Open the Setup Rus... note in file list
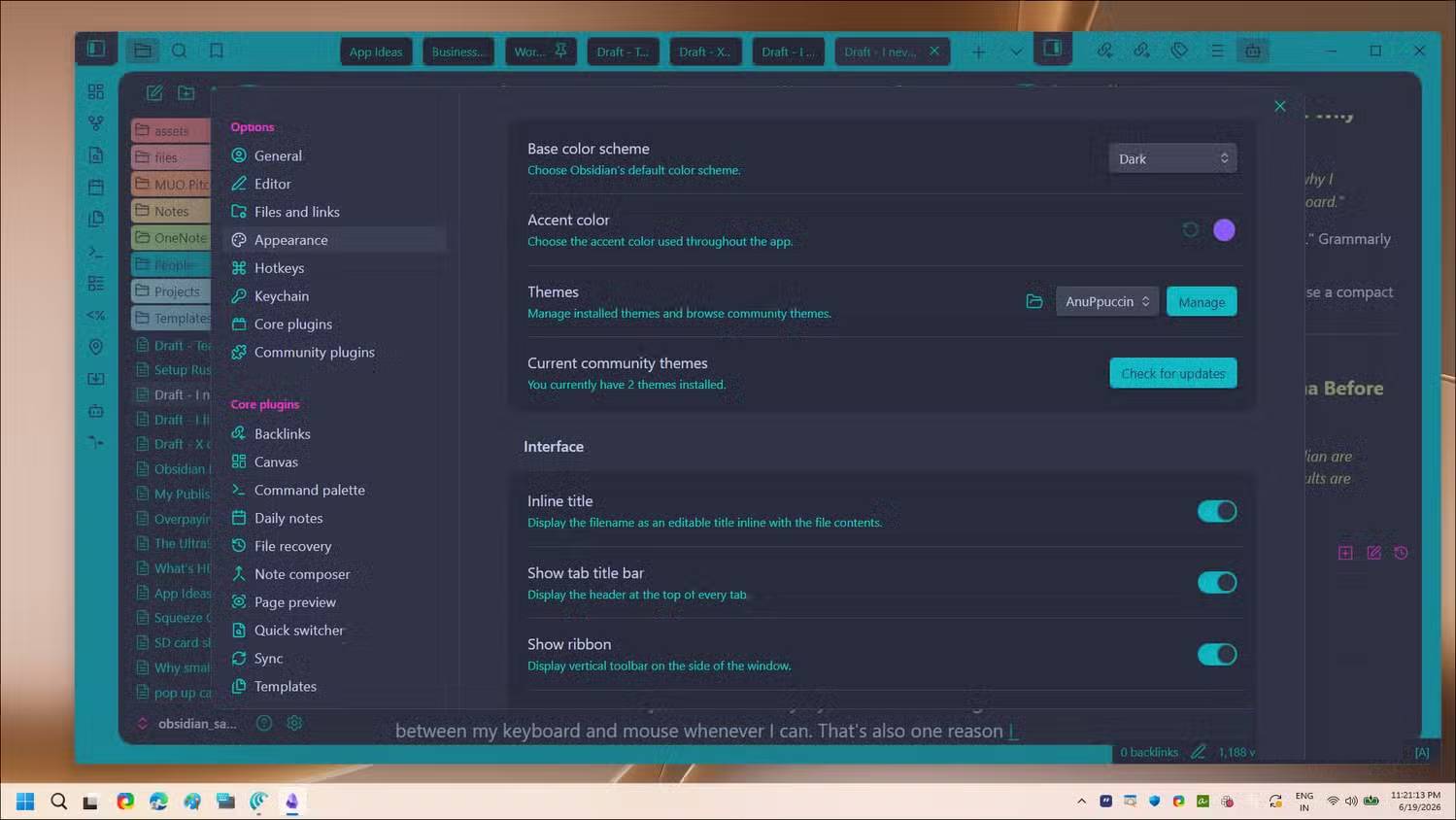Viewport: 1456px width, 820px height. (x=173, y=370)
